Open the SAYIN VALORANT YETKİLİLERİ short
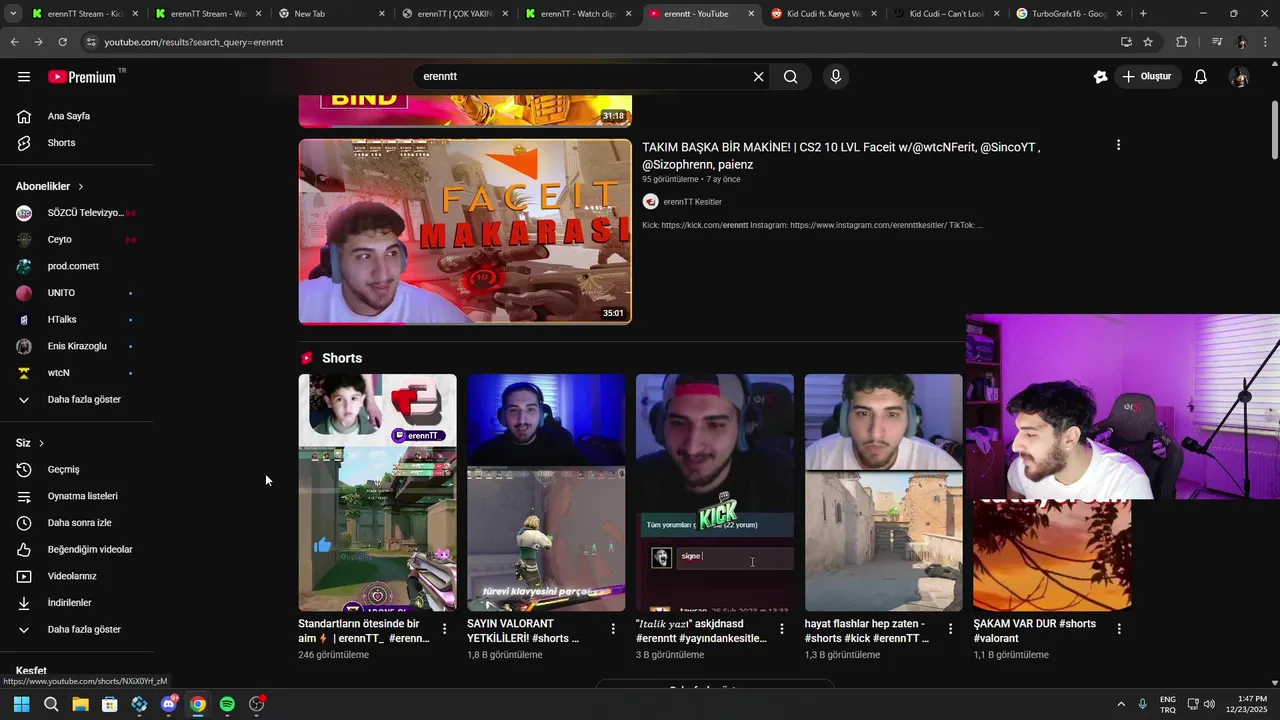The image size is (1280, 720). (x=546, y=492)
